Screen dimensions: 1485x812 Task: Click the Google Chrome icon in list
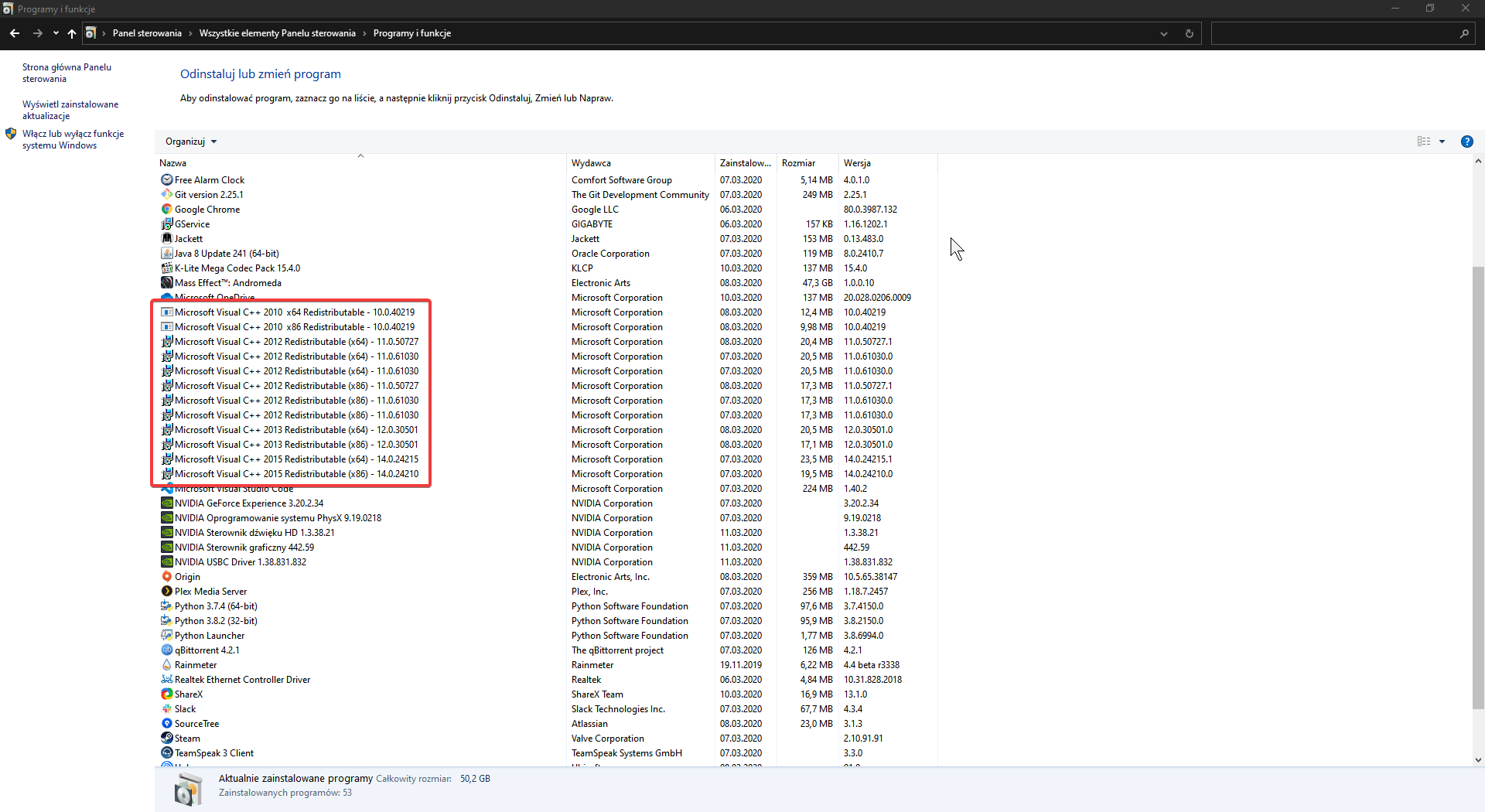[166, 210]
